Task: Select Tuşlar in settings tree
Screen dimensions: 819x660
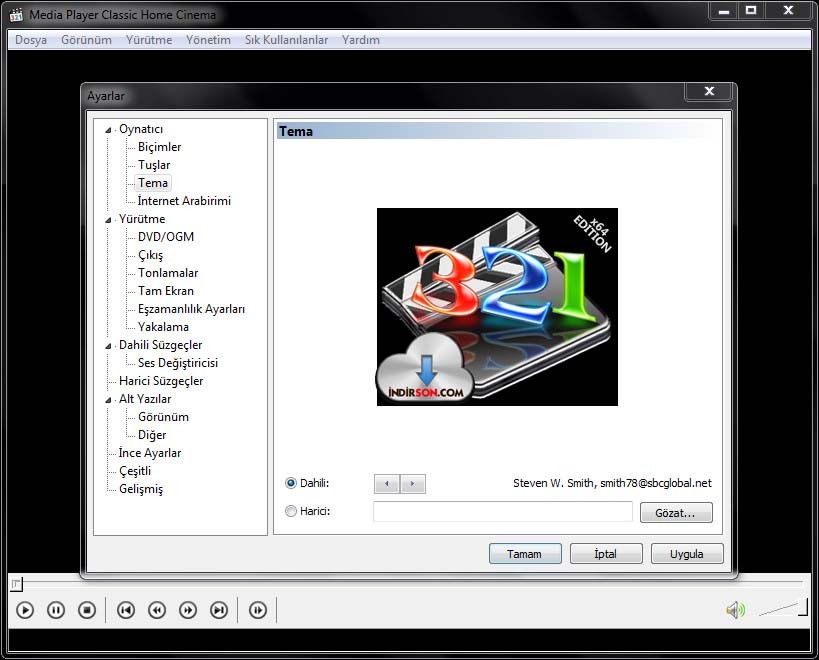Action: pyautogui.click(x=154, y=165)
